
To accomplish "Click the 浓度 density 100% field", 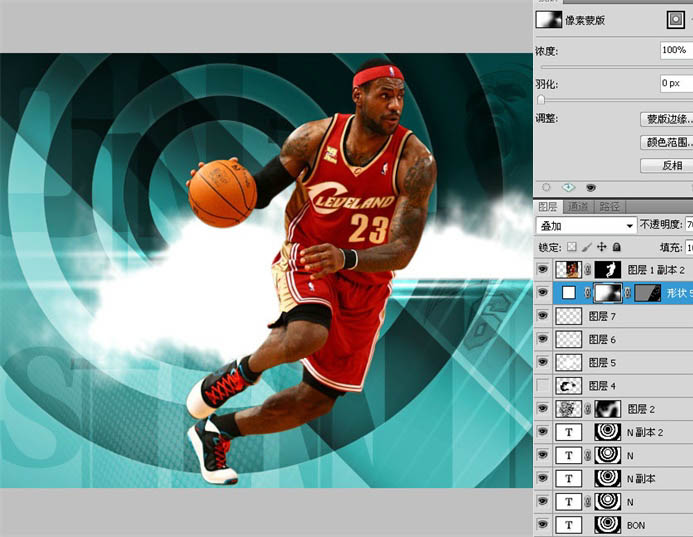I will click(677, 50).
